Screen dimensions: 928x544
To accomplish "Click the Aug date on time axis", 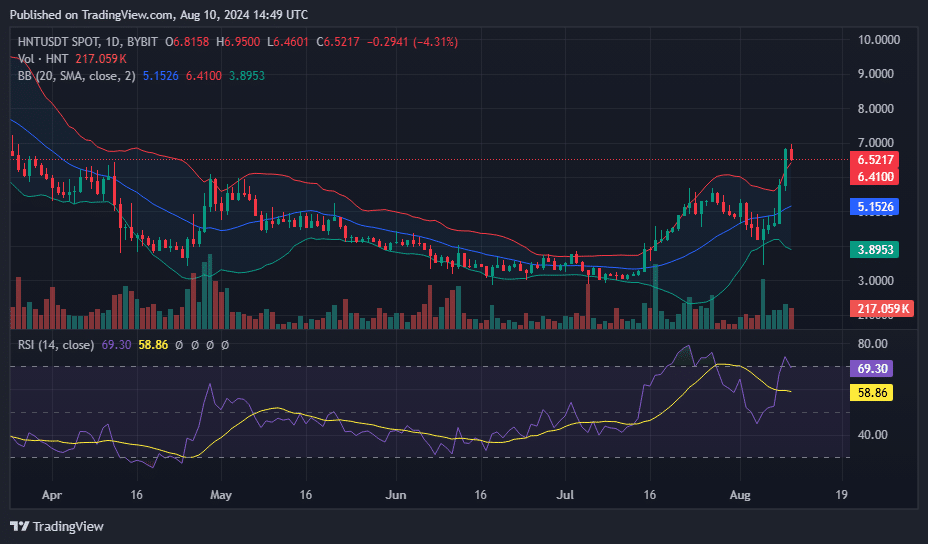I will (740, 495).
